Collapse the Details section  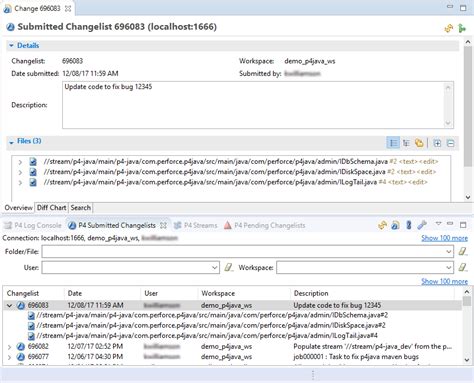(x=11, y=46)
